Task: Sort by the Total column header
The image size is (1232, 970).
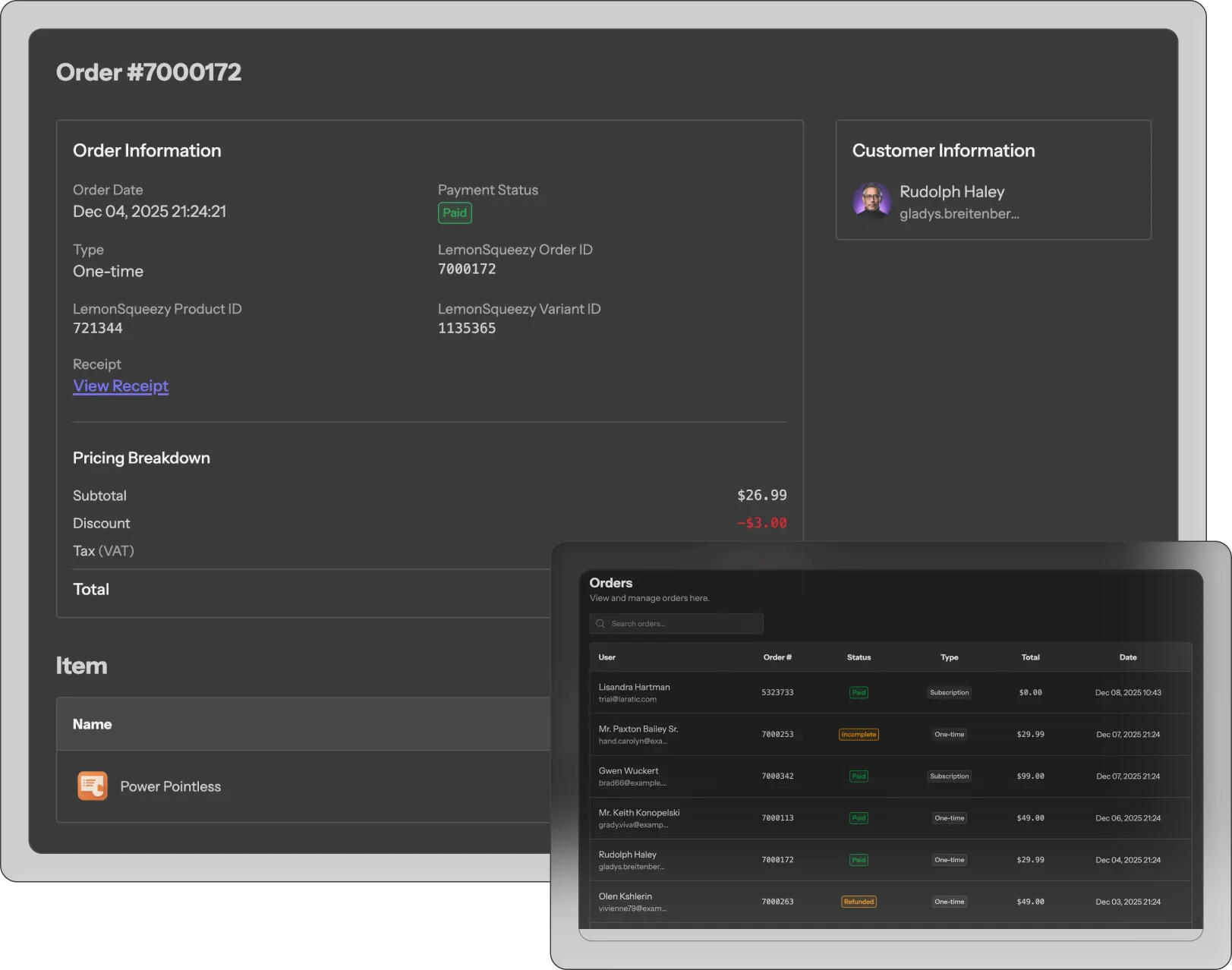Action: click(x=1030, y=657)
